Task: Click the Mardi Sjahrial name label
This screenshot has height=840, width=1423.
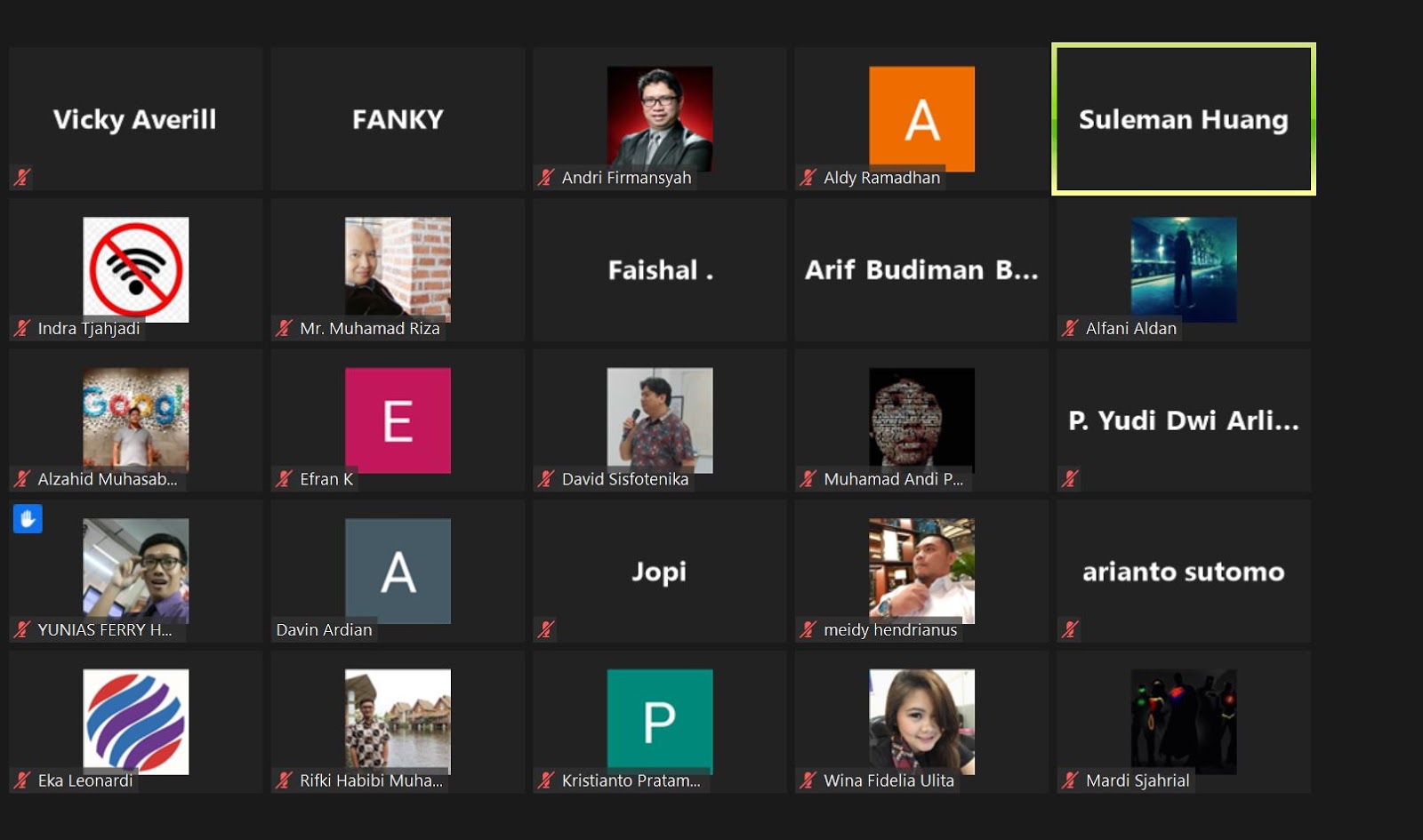Action: click(x=1138, y=780)
